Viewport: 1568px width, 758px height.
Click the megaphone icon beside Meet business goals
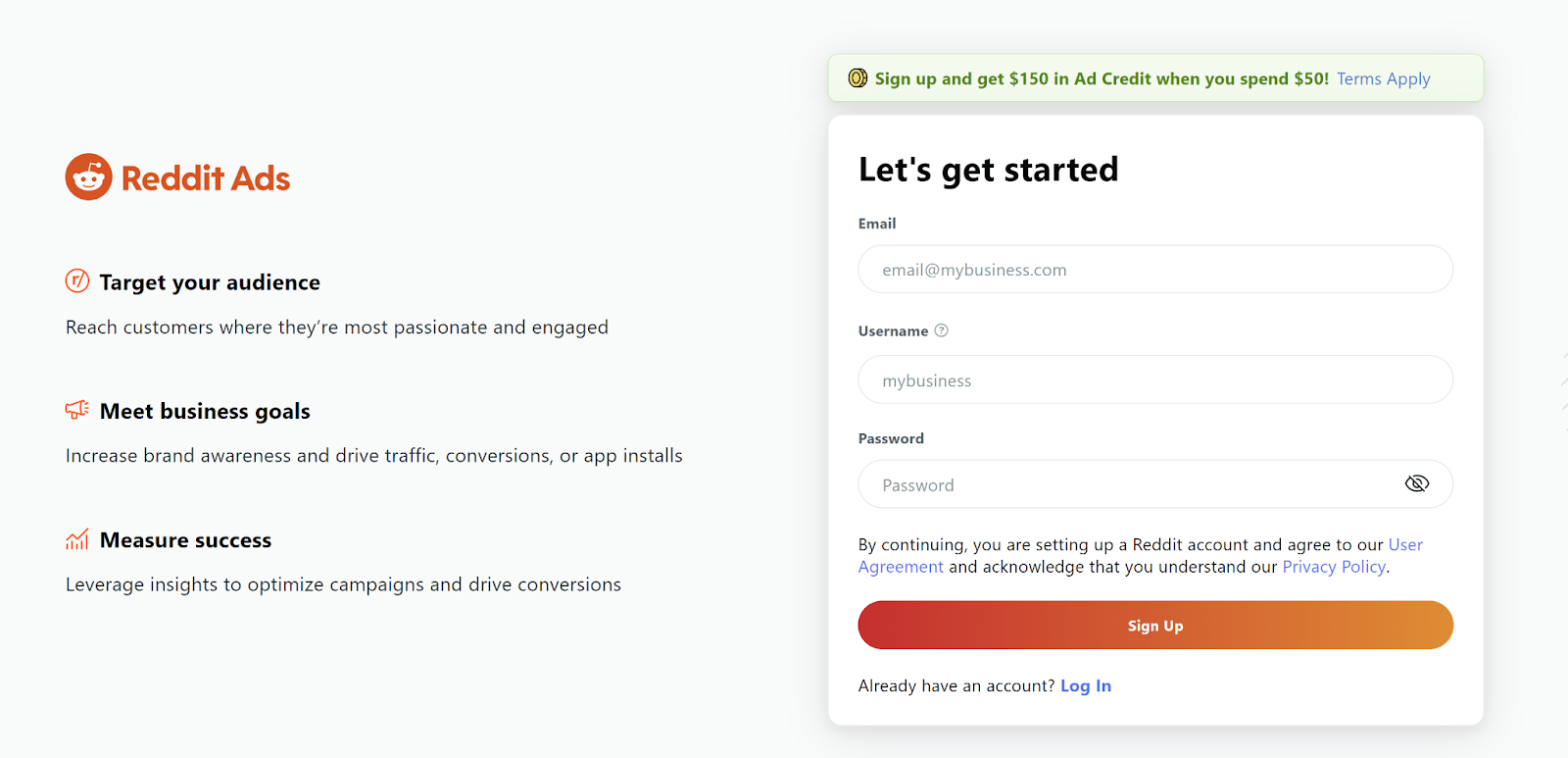[x=77, y=409]
